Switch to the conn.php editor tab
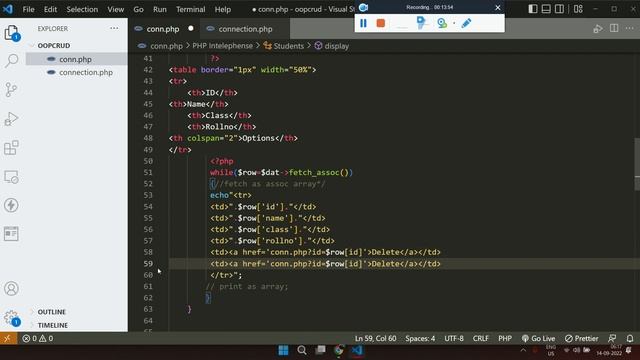The image size is (640, 360). 162,29
